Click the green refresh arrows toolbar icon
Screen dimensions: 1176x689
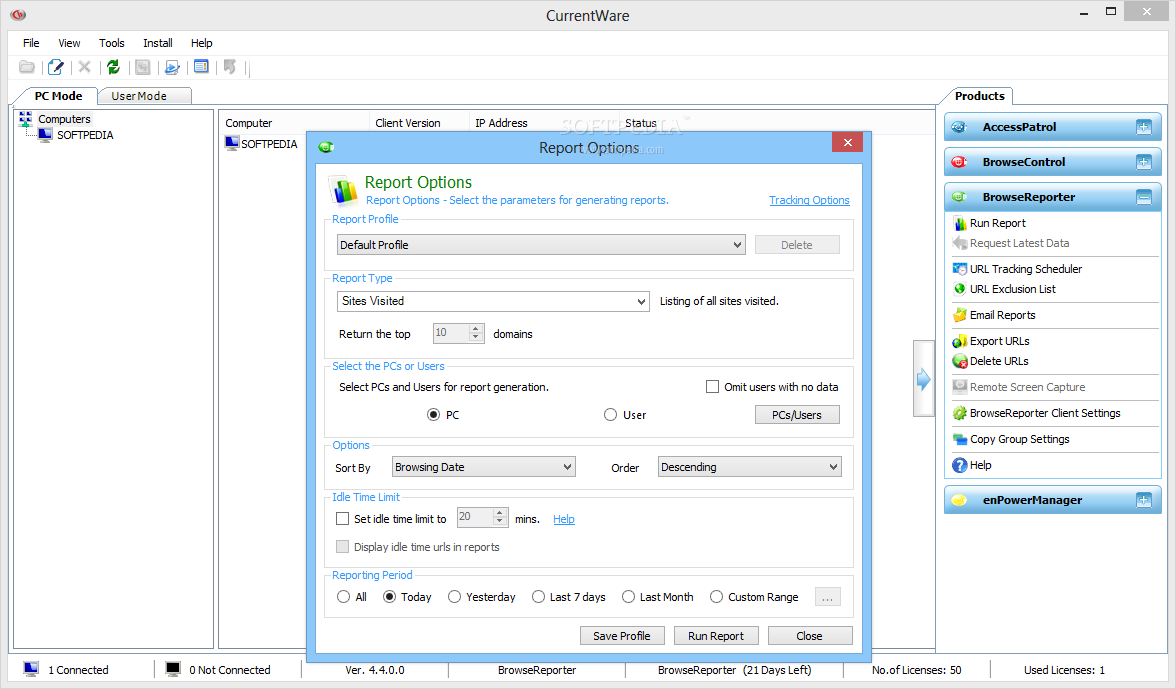[x=113, y=67]
